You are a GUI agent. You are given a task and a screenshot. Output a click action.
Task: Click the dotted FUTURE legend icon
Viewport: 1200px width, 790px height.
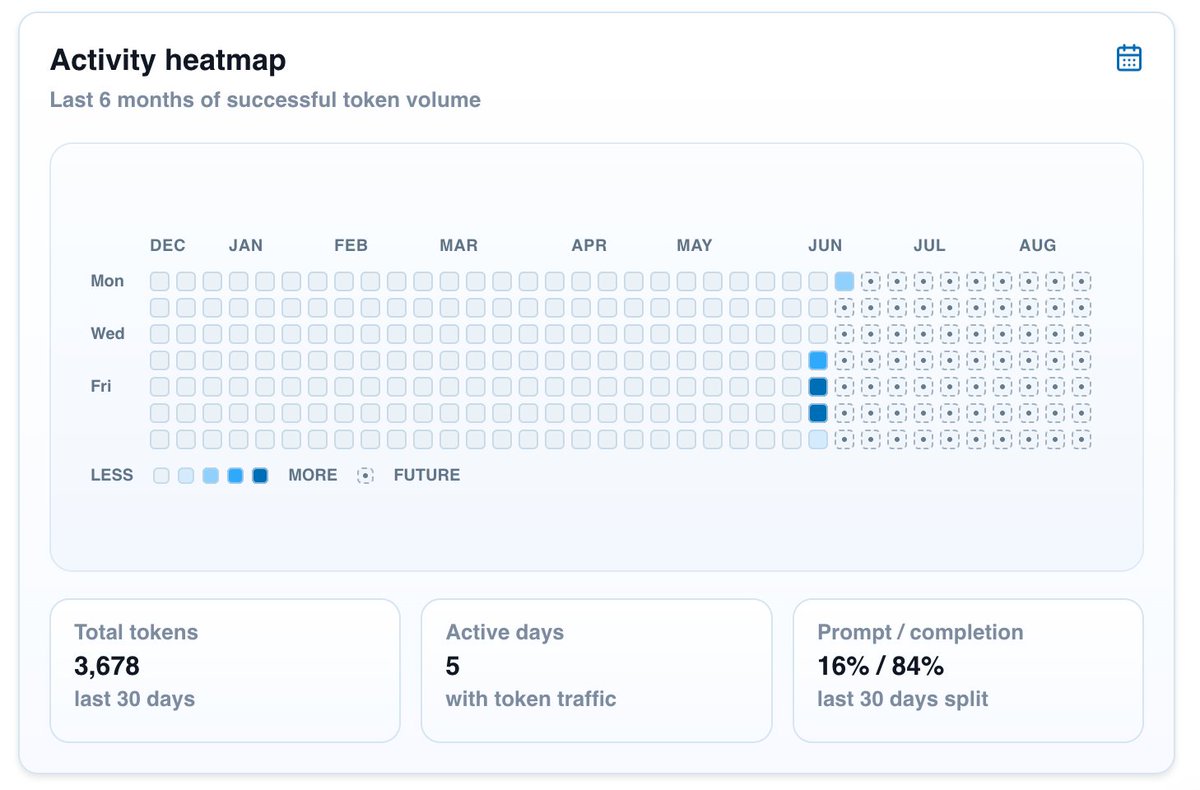[x=366, y=476]
